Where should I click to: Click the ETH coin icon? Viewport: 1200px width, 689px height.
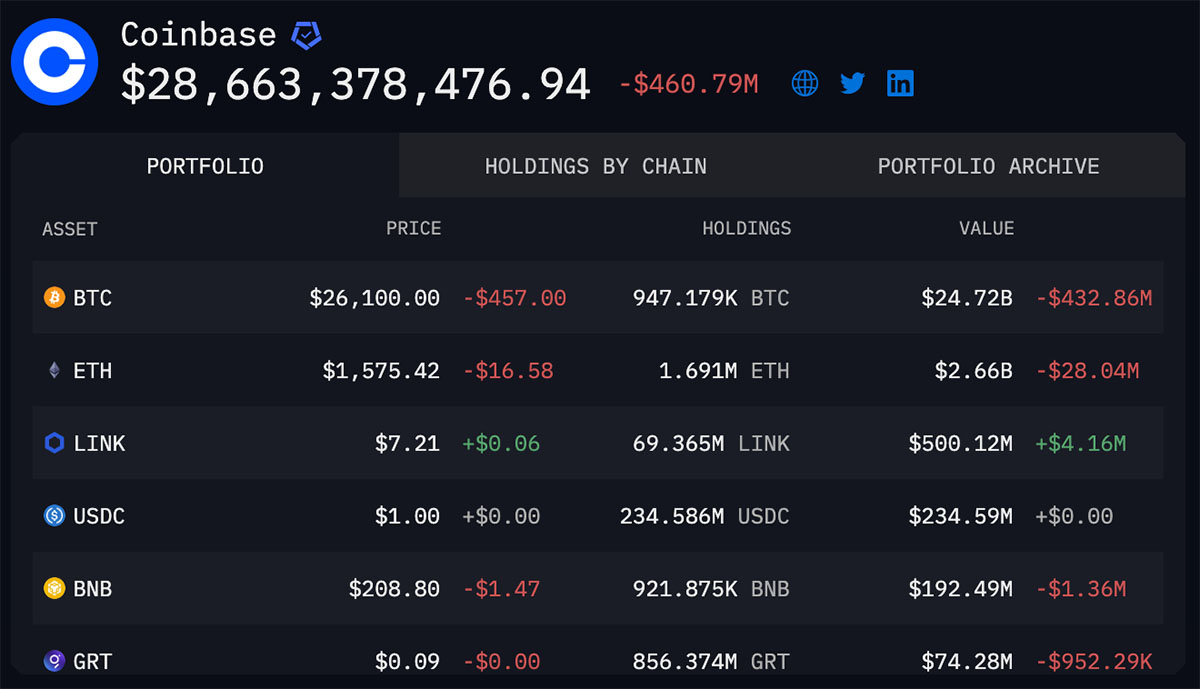(54, 371)
